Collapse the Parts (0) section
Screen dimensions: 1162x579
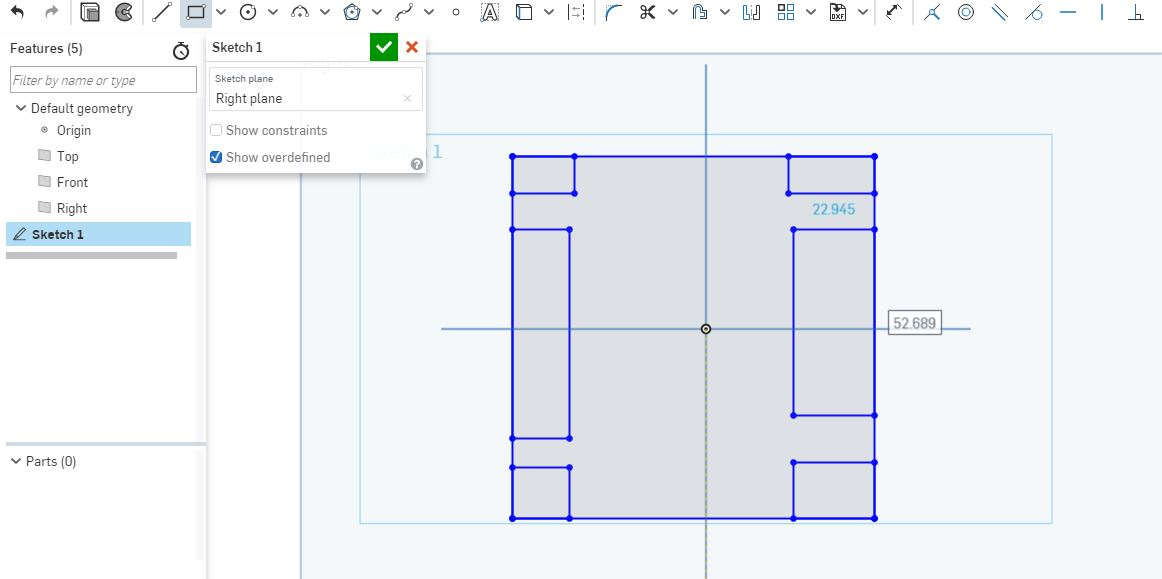(x=16, y=461)
